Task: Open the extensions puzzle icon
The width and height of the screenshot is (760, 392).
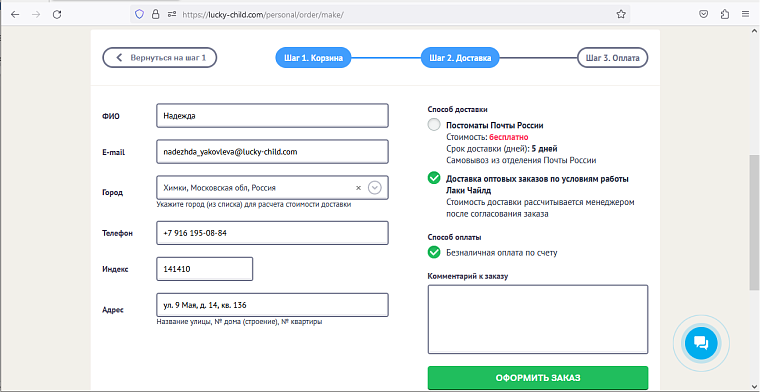Action: pyautogui.click(x=725, y=15)
